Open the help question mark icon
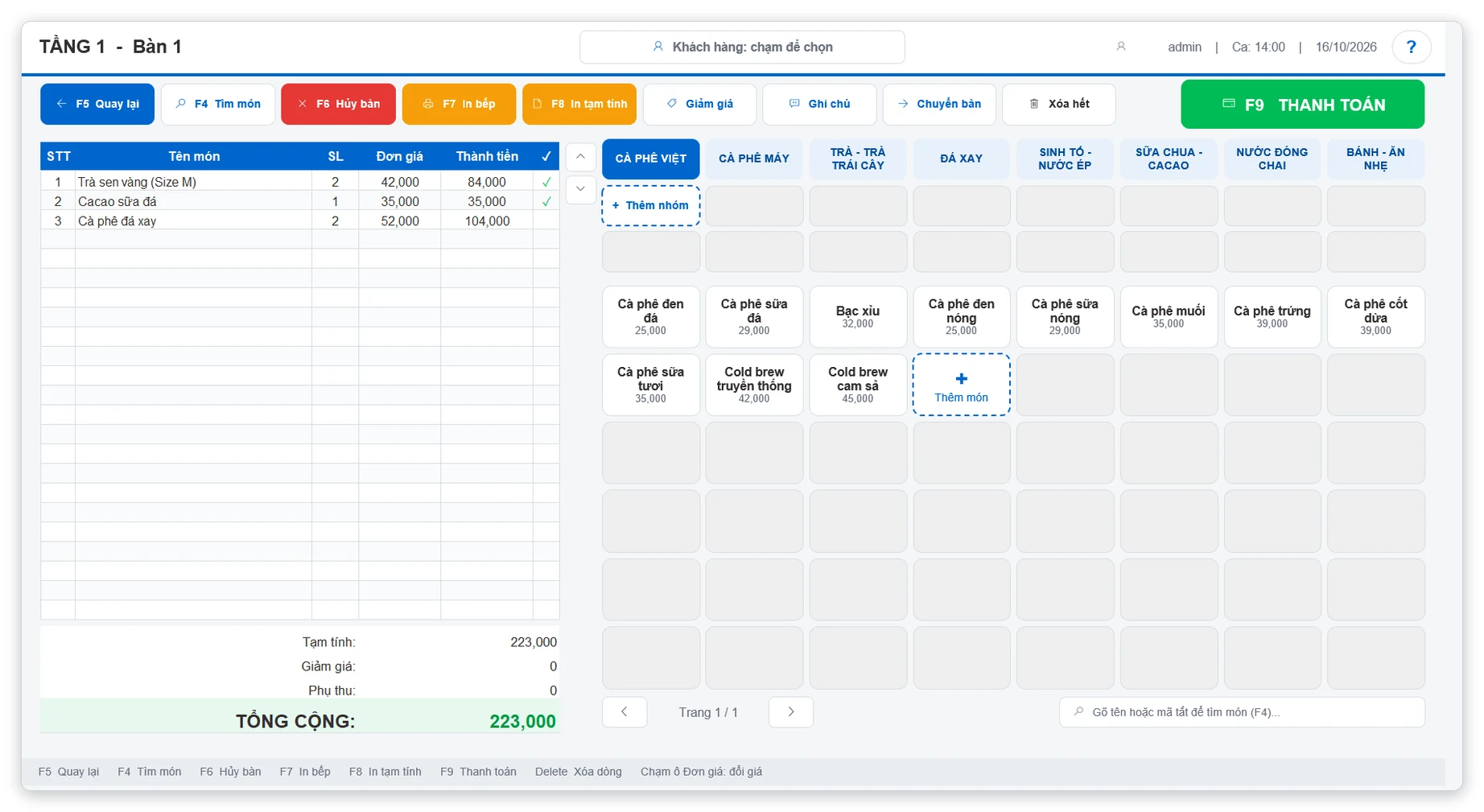 [1410, 47]
